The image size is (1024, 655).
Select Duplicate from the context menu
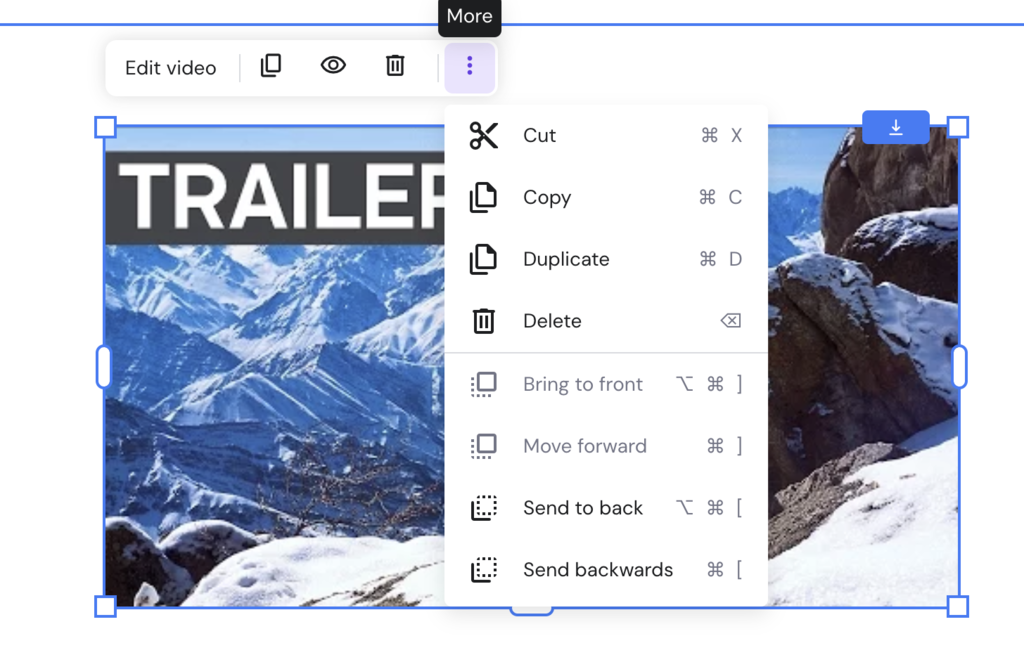point(565,259)
